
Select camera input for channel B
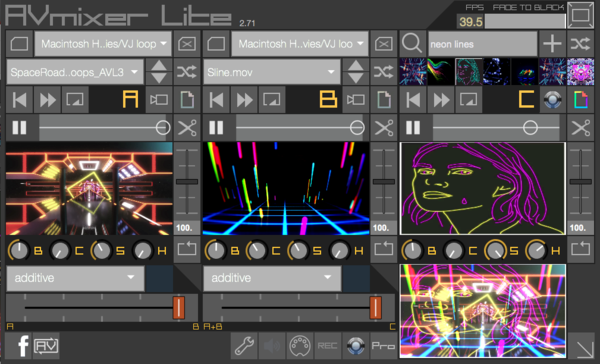[355, 100]
